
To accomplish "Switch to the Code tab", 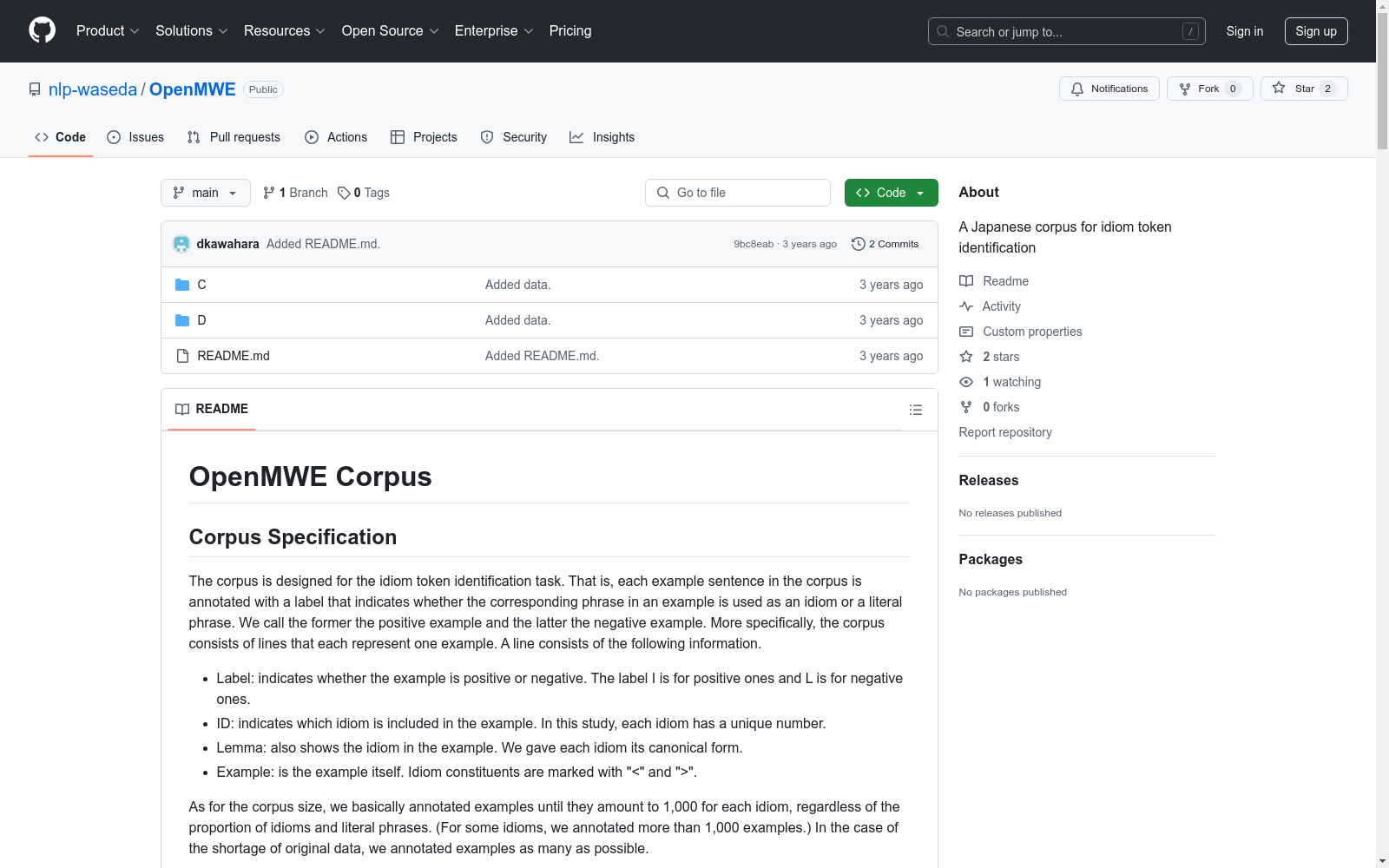I will [61, 137].
